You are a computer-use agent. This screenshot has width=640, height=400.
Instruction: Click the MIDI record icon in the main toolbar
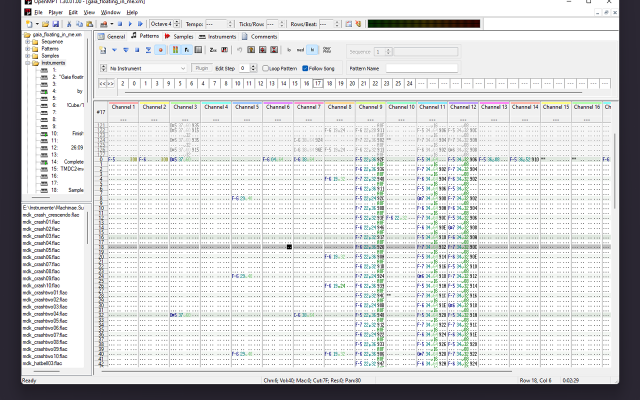pos(104,24)
